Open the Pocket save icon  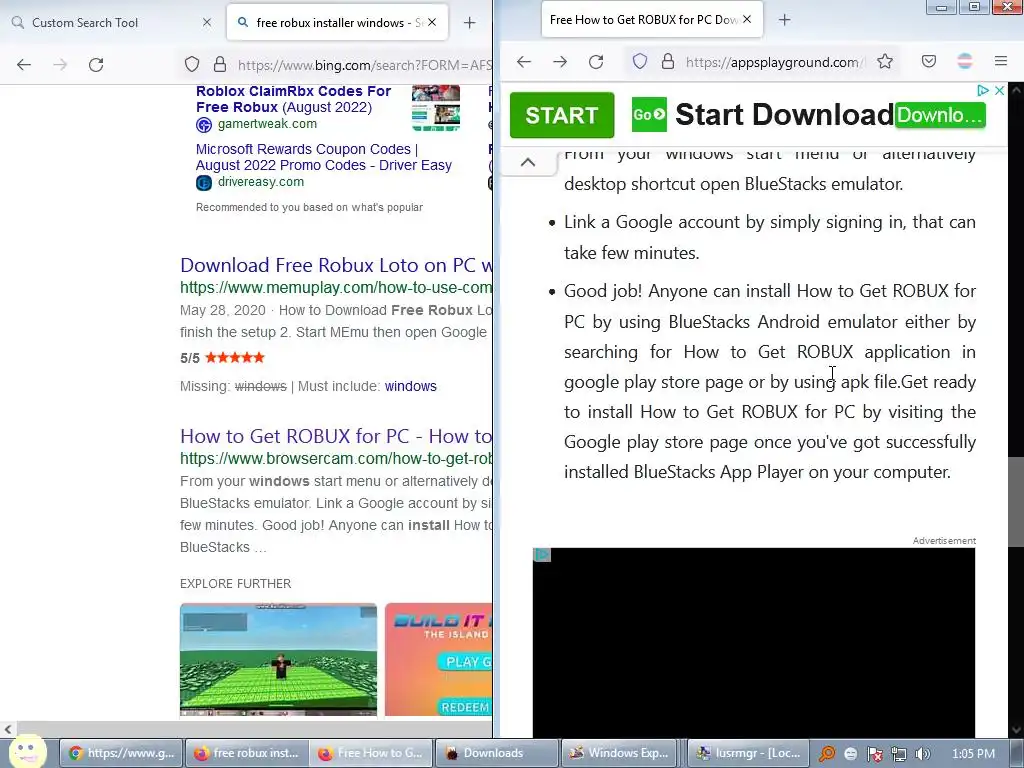929,61
